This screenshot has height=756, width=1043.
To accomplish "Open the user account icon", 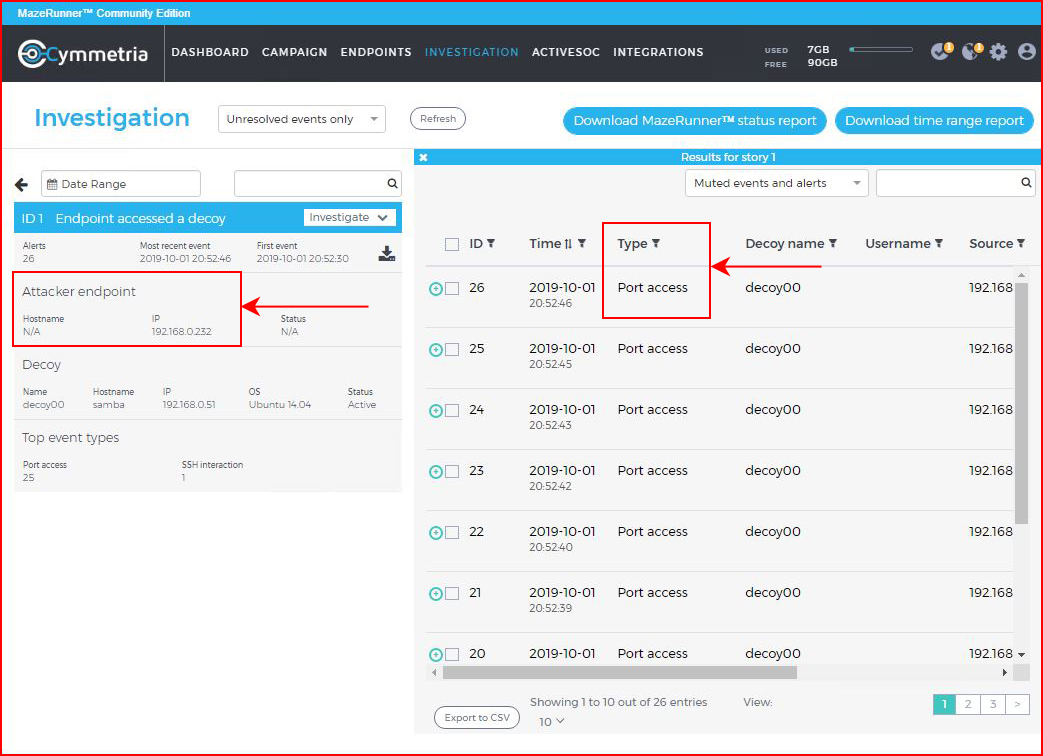I will [1026, 52].
